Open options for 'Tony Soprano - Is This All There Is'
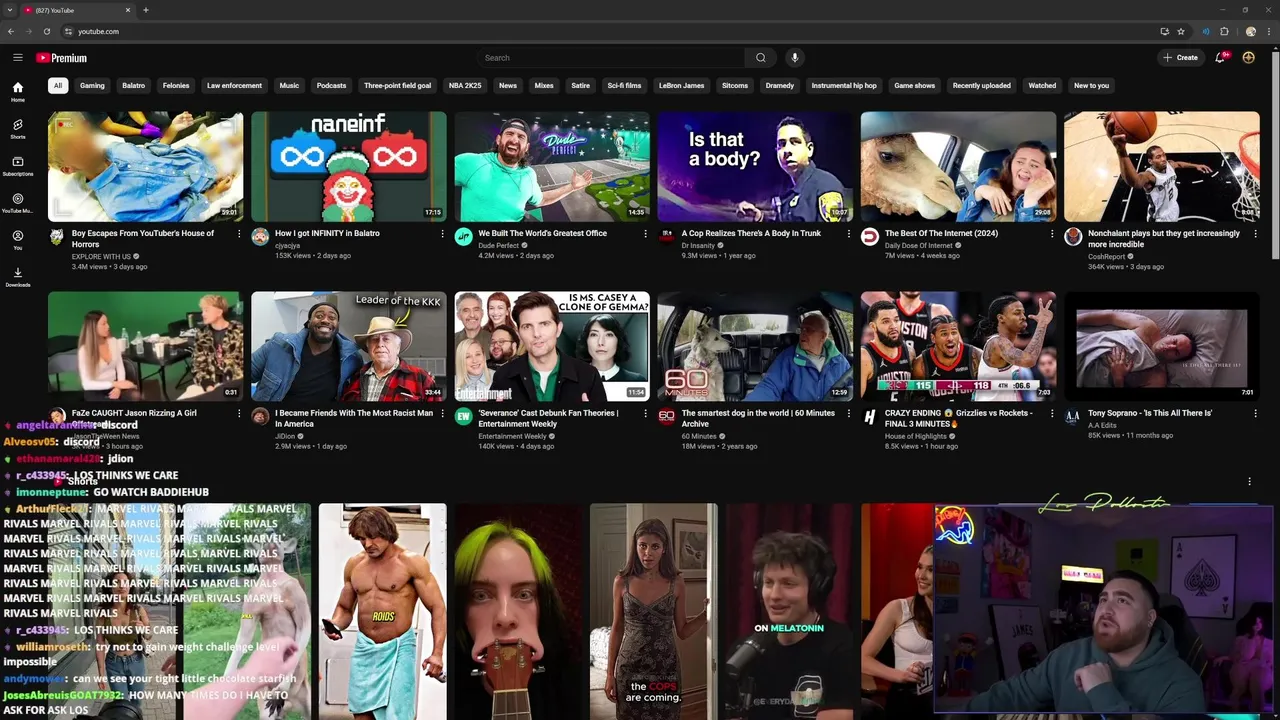 (1255, 414)
